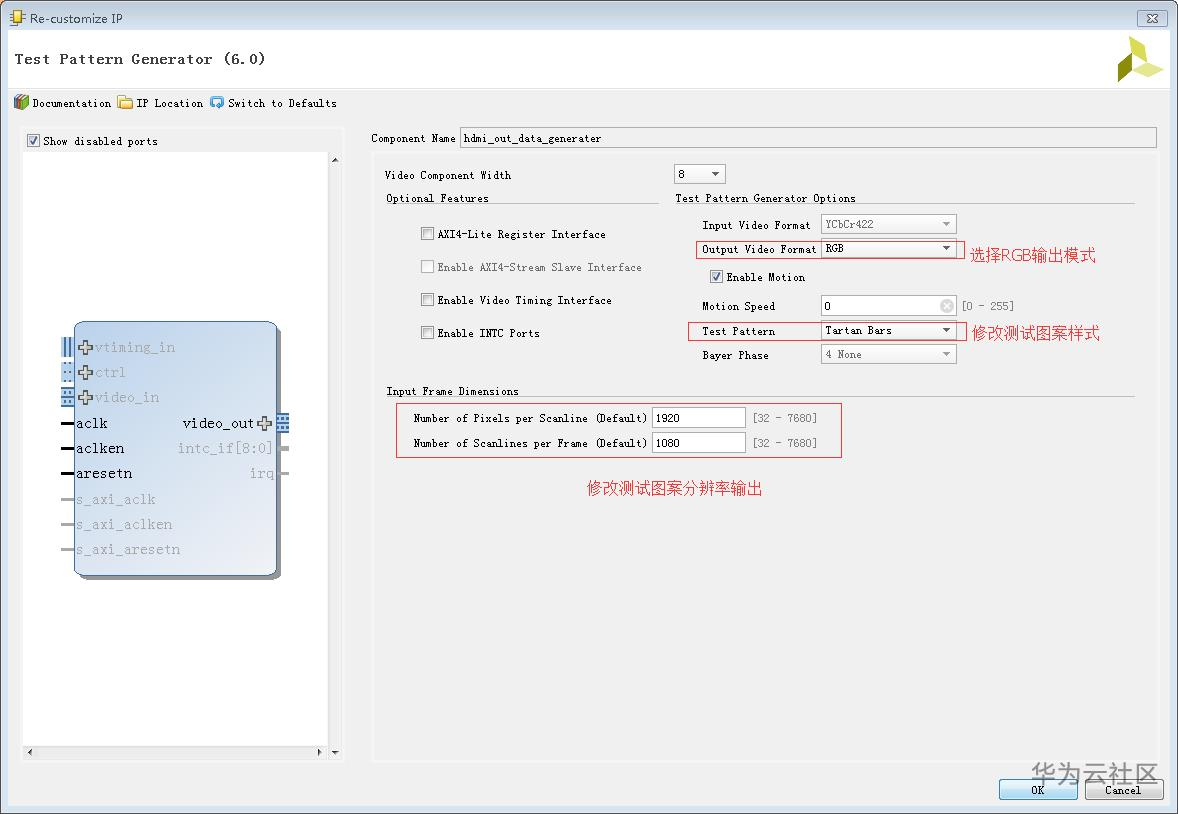
Task: Click the up arrow of the port diagram's vertical scrollbar
Action: 335,160
